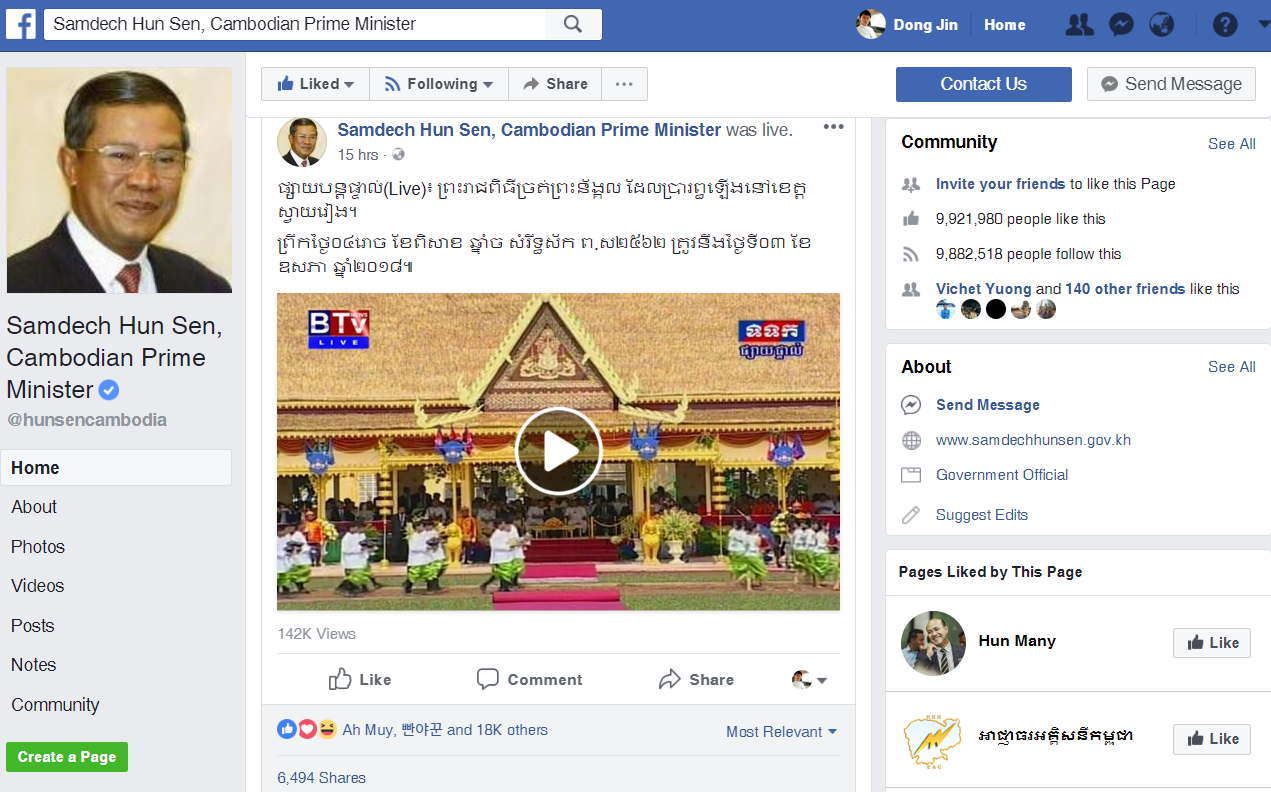Open the 140 other friends link

[x=1125, y=289]
